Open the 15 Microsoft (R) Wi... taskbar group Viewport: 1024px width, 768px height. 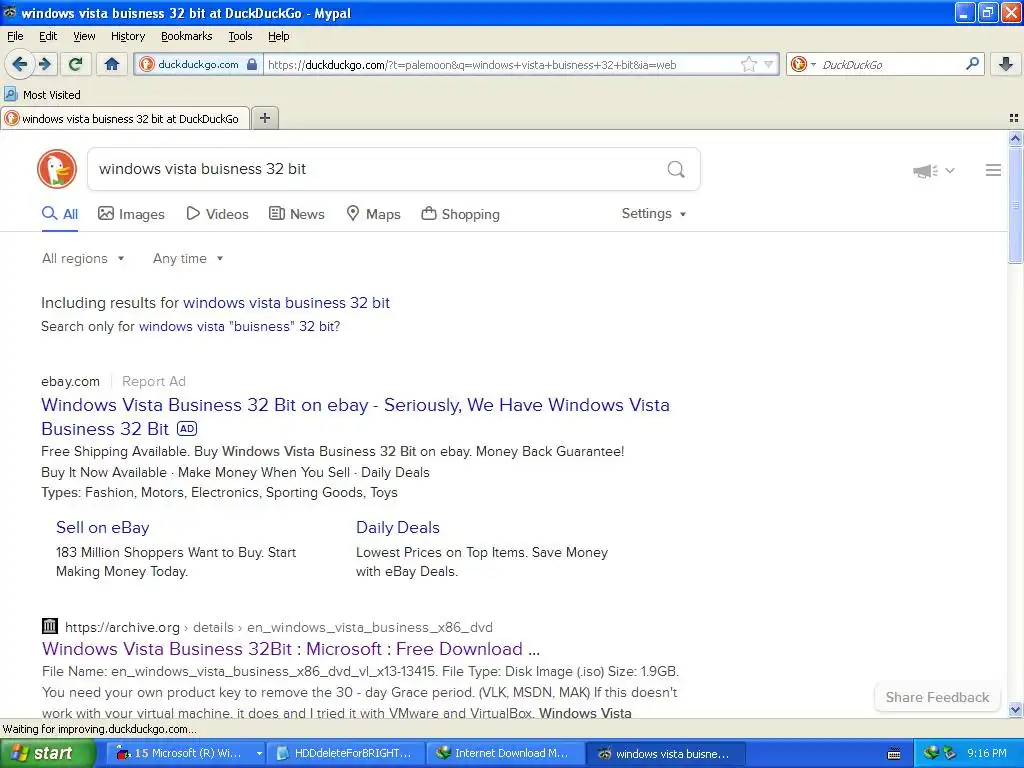tap(187, 754)
